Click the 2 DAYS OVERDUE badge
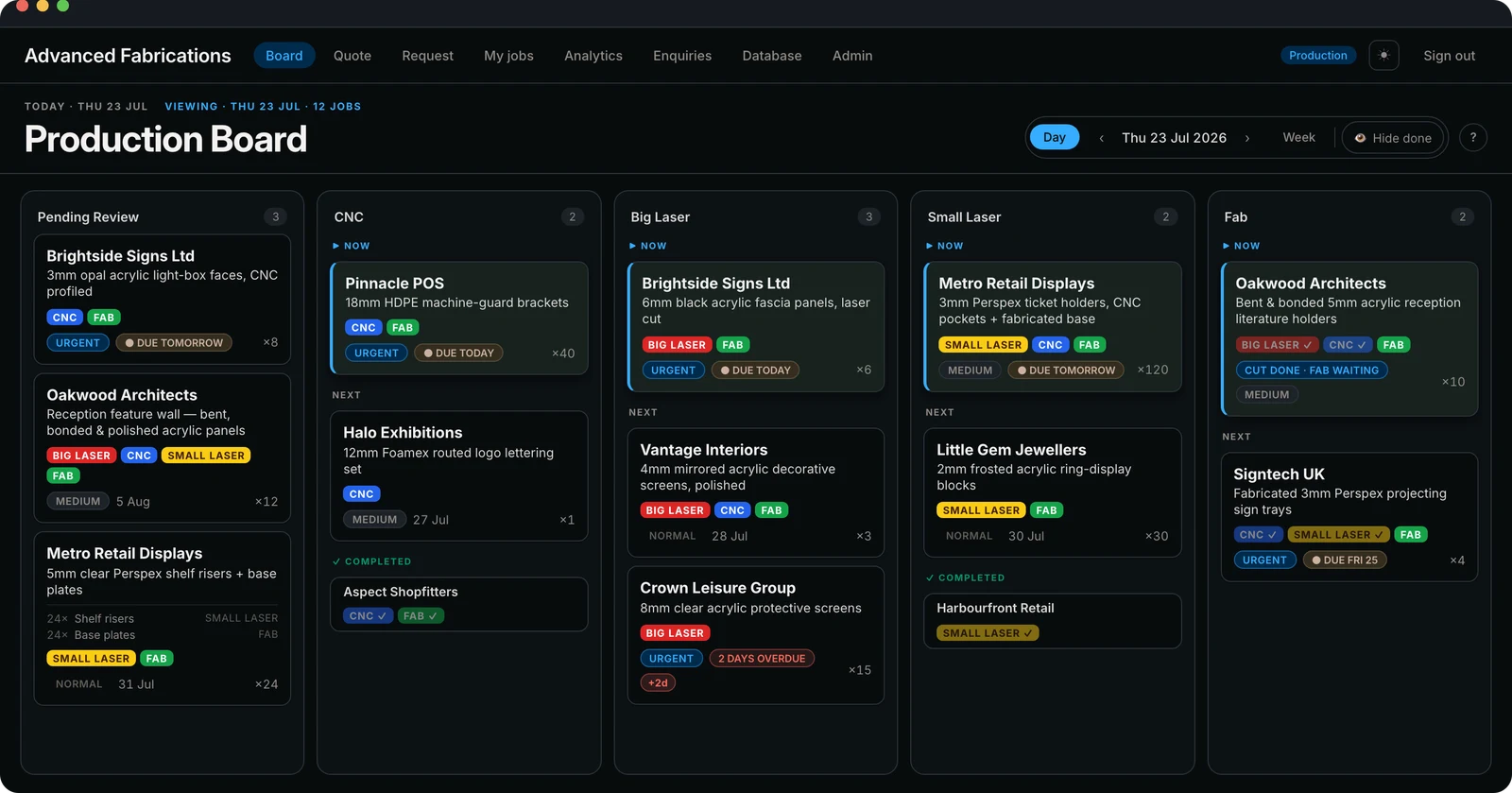The image size is (1512, 793). pos(762,659)
